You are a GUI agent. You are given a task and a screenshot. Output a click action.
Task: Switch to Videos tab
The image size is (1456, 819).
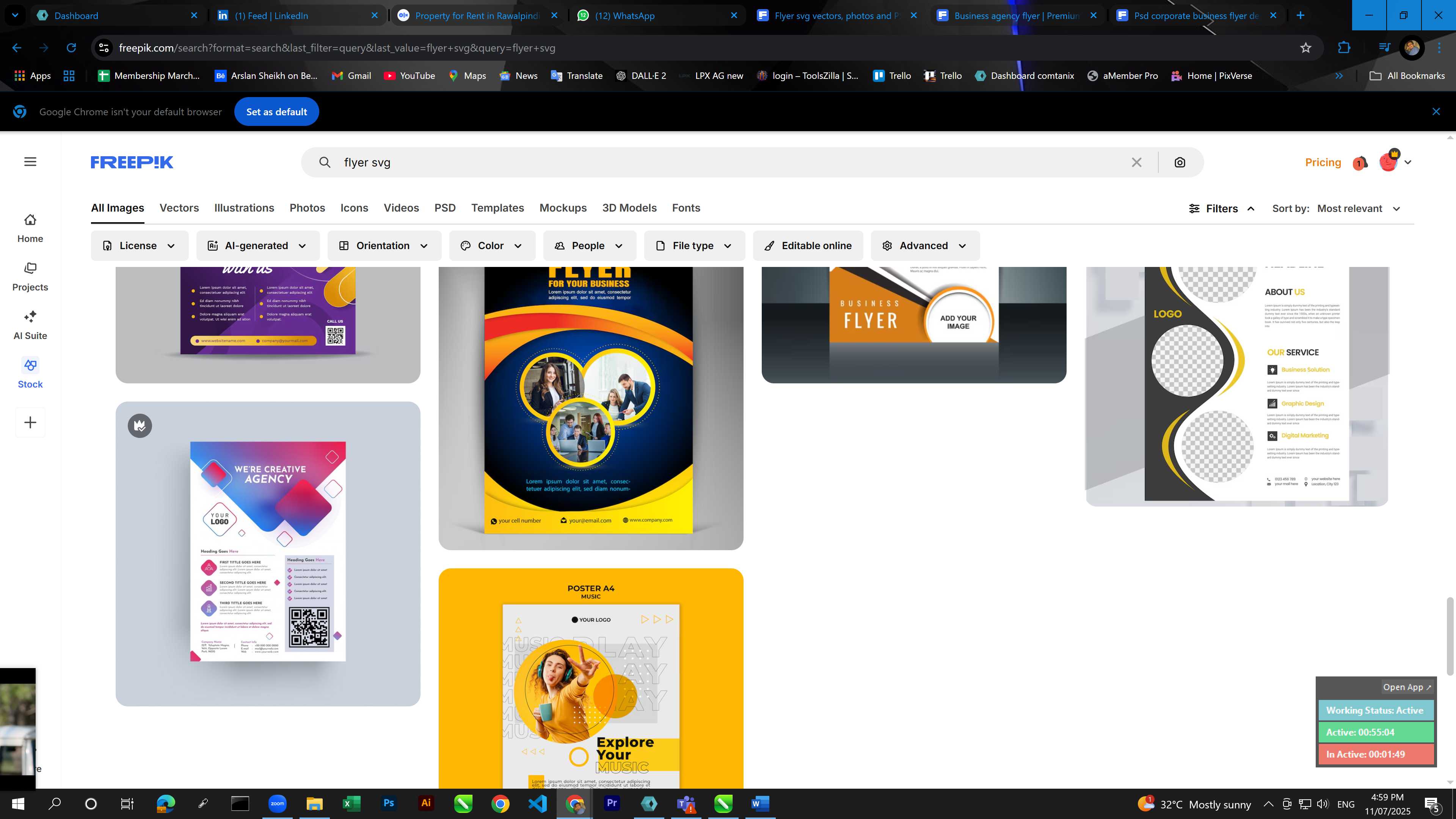(401, 208)
